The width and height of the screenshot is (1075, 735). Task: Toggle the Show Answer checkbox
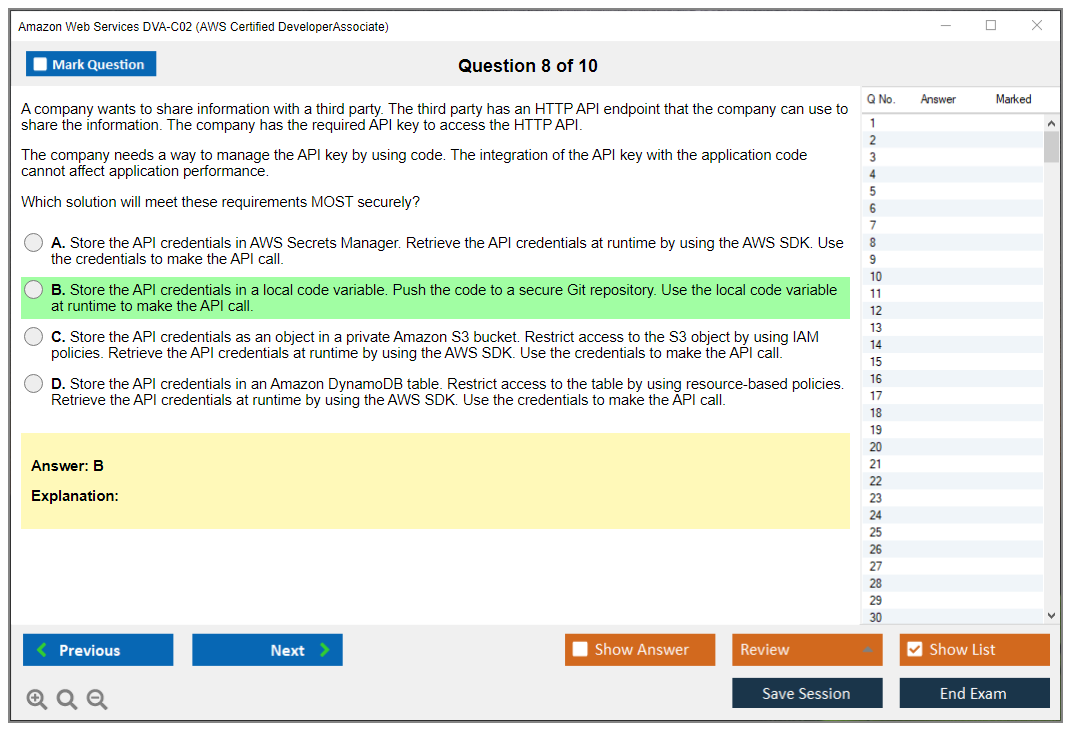pyautogui.click(x=580, y=650)
